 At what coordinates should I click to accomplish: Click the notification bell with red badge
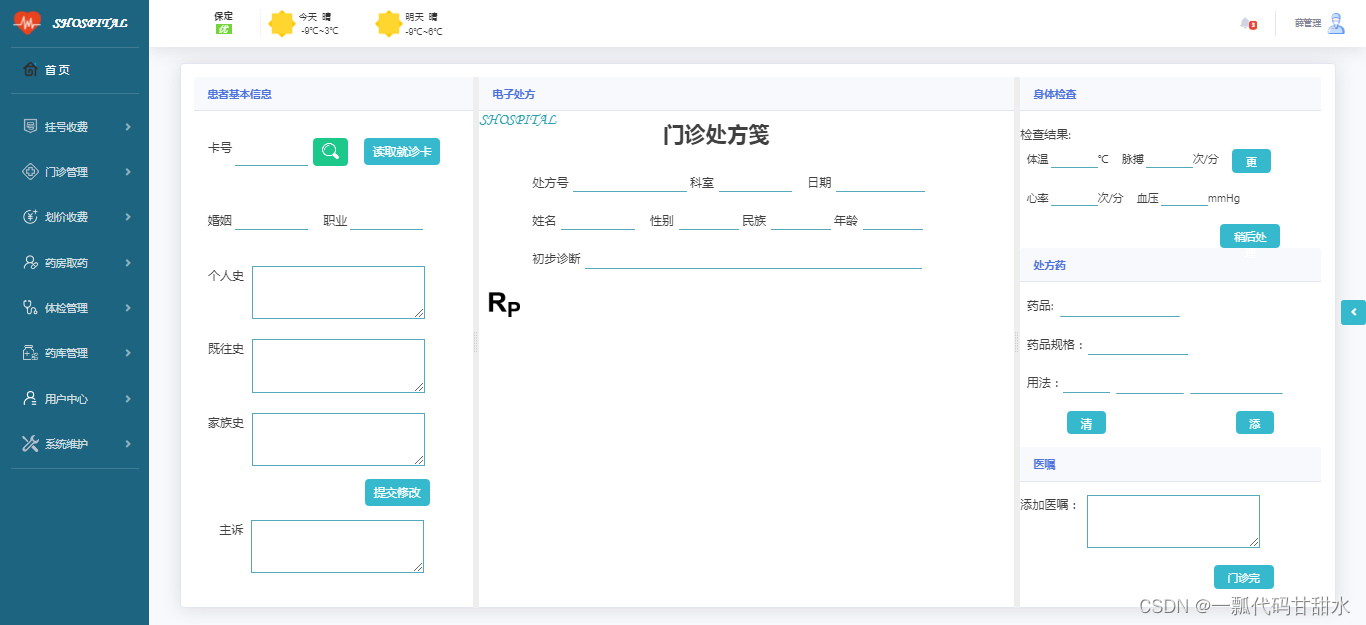(1247, 23)
